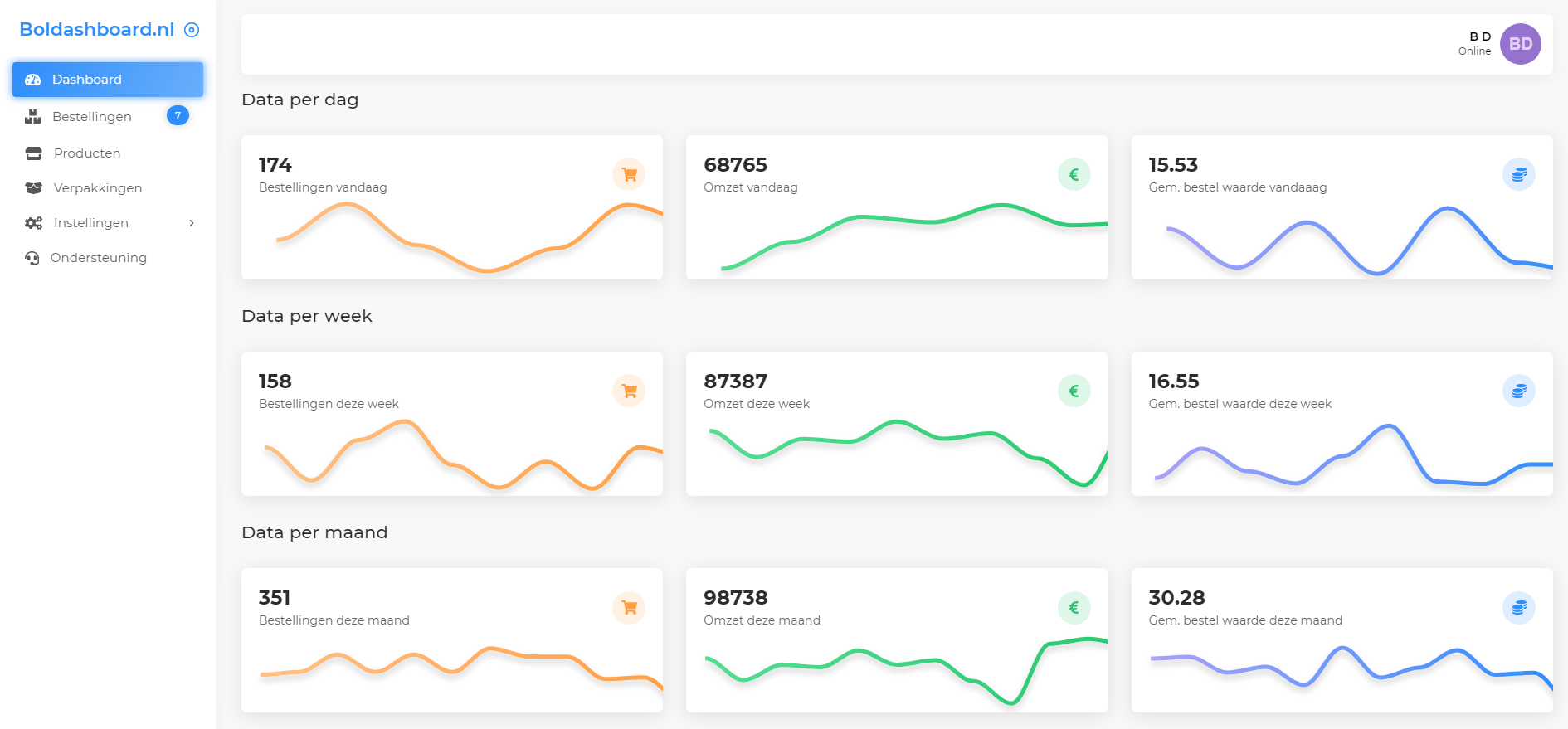This screenshot has height=729, width=1568.
Task: Open Ondersteuning support page
Action: click(x=98, y=258)
